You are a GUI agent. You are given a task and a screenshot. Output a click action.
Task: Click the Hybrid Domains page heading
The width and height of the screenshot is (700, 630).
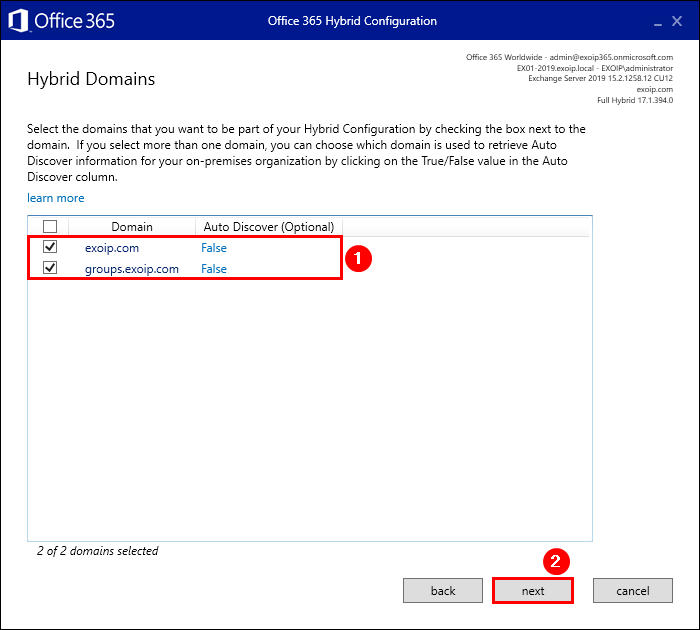pos(91,78)
